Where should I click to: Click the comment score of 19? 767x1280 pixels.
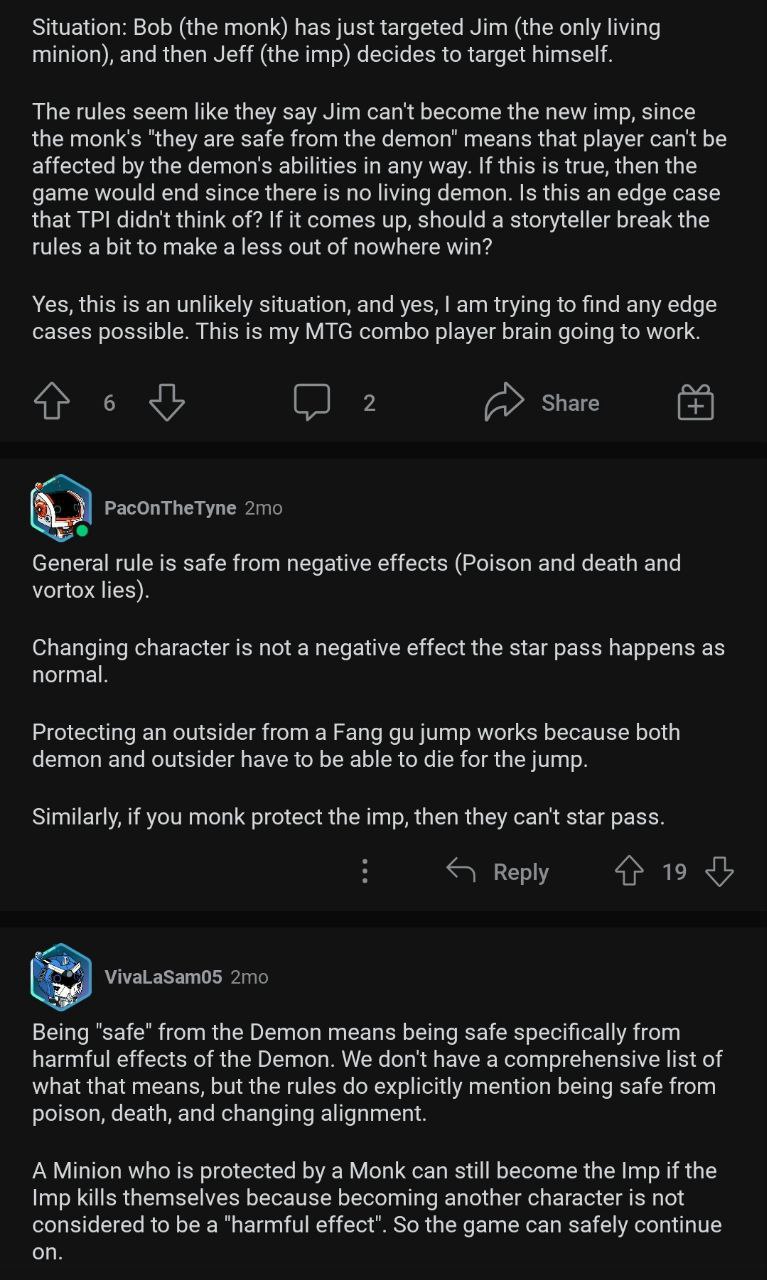coord(674,872)
